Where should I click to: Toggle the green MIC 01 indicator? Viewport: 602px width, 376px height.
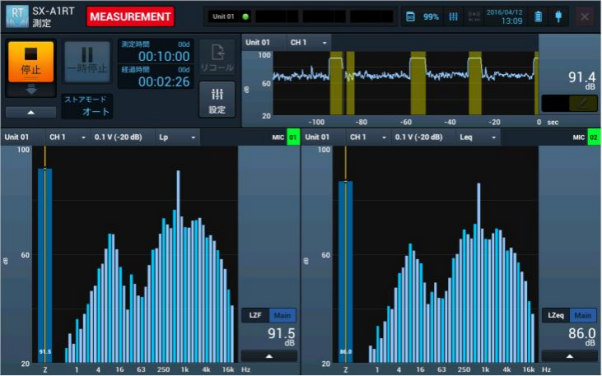pos(293,137)
